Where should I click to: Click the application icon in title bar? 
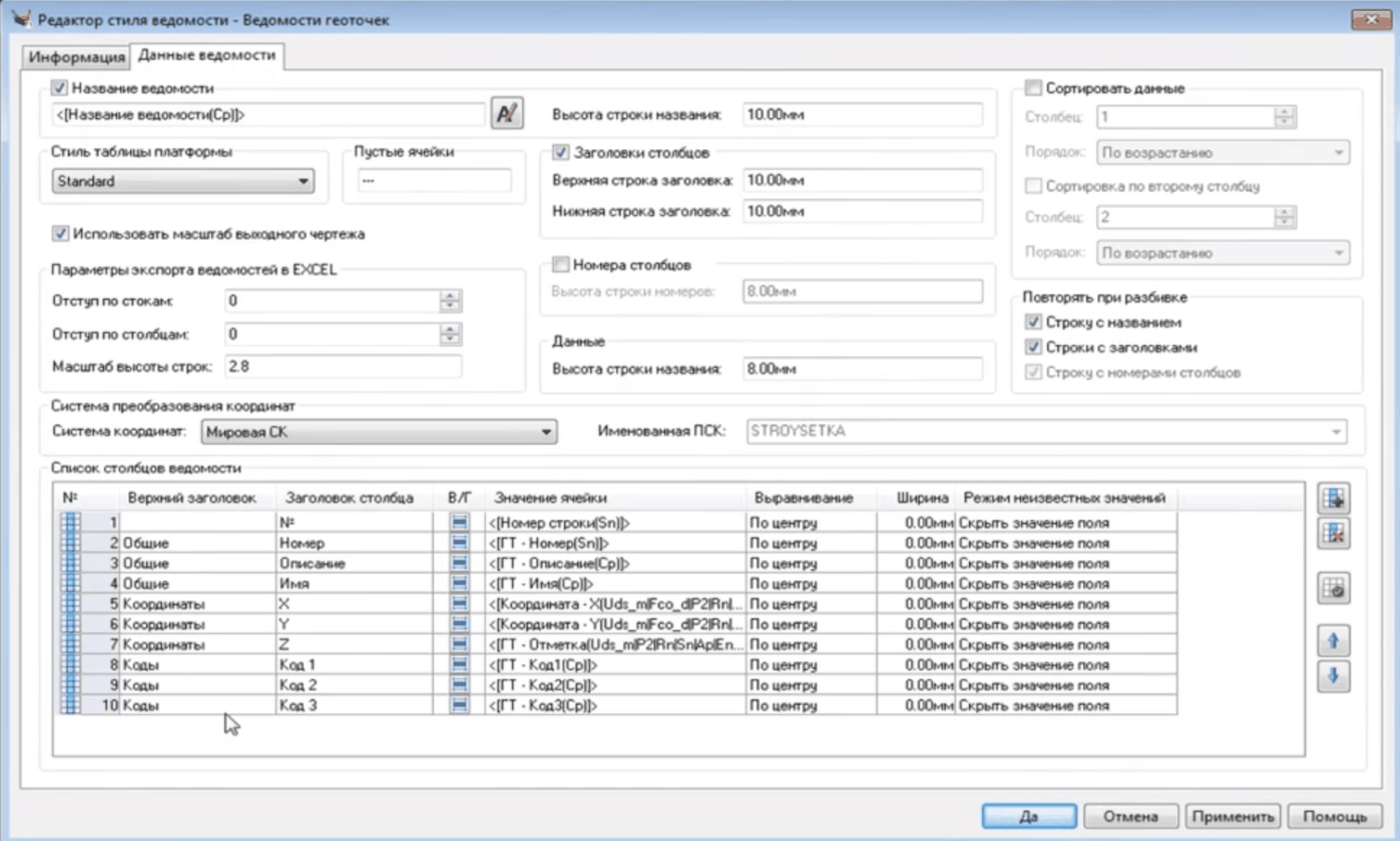[21, 19]
